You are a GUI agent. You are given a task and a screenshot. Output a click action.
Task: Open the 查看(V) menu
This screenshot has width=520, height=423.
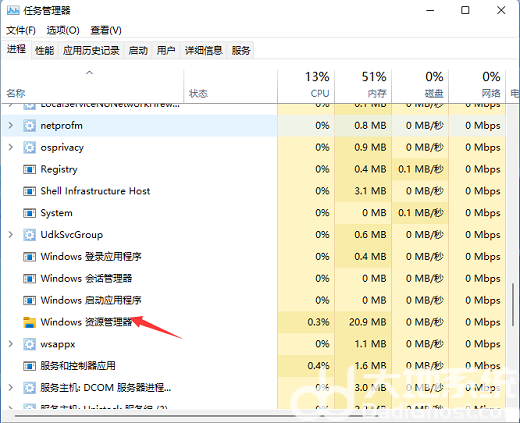[x=106, y=30]
